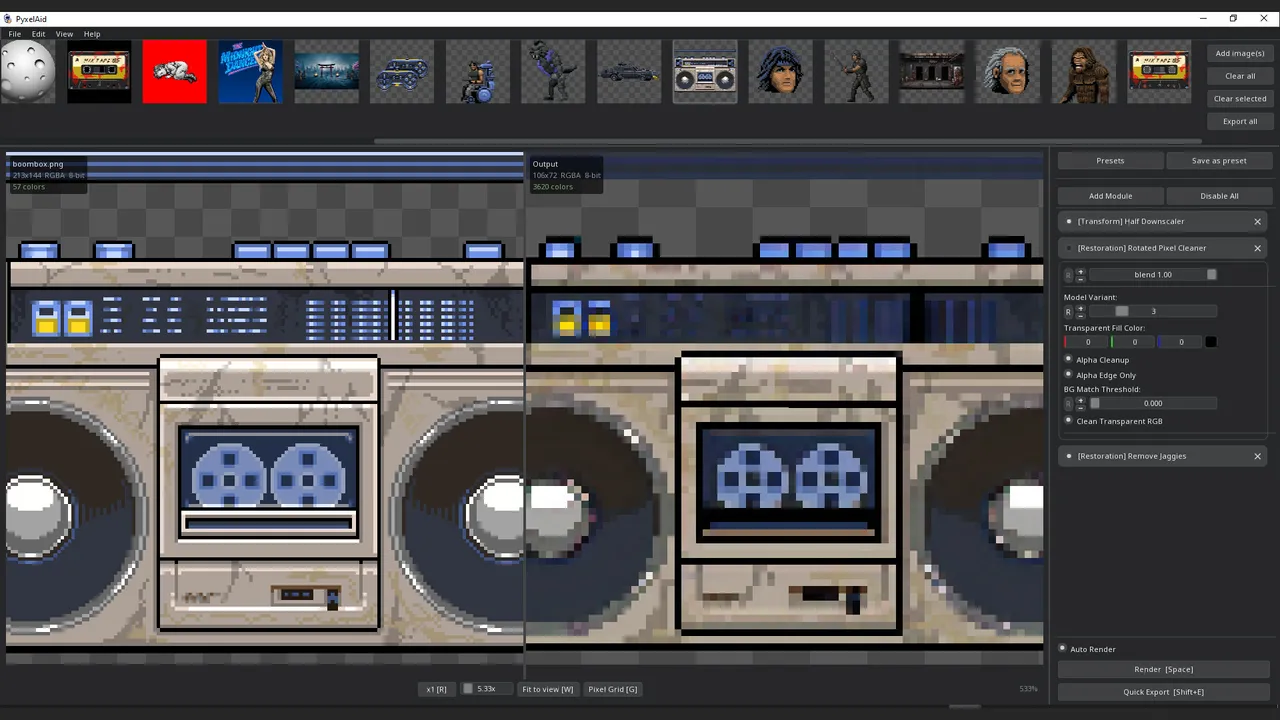Open the Edit menu
The image size is (1280, 720).
(x=38, y=34)
